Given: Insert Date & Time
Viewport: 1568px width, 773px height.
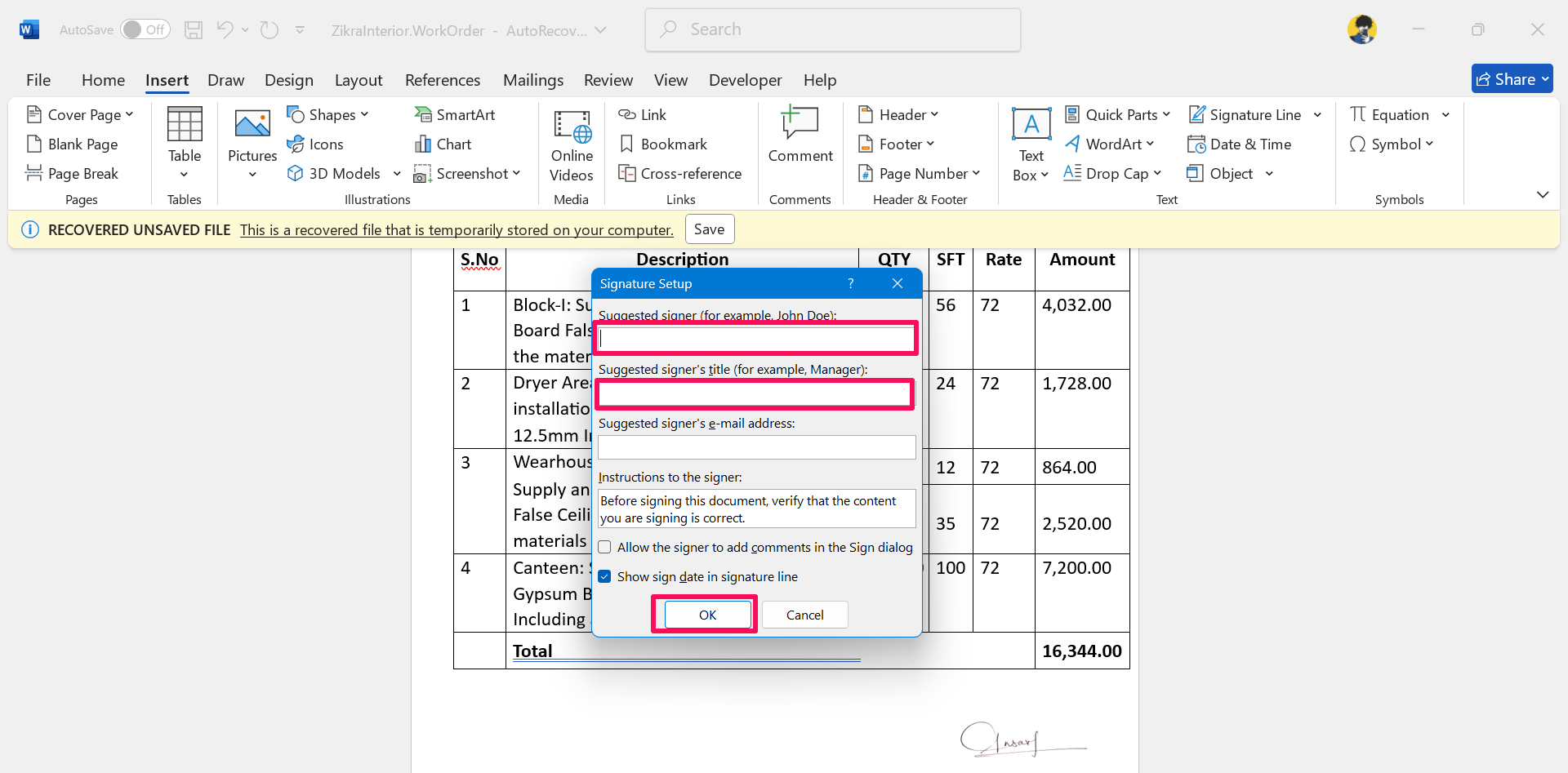Looking at the screenshot, I should (1240, 144).
